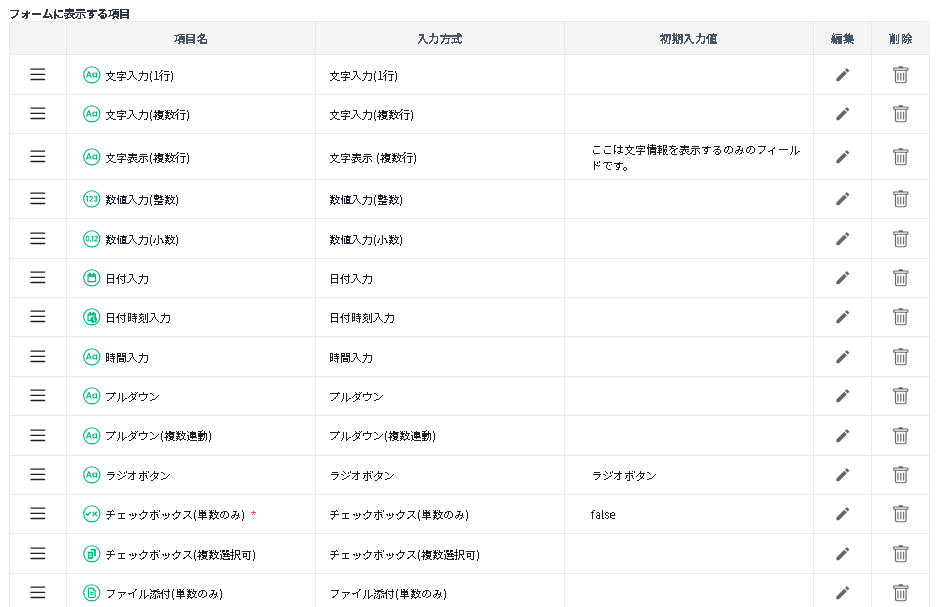The width and height of the screenshot is (936, 607).
Task: Click the 項目名 column header
Action: pyautogui.click(x=190, y=39)
